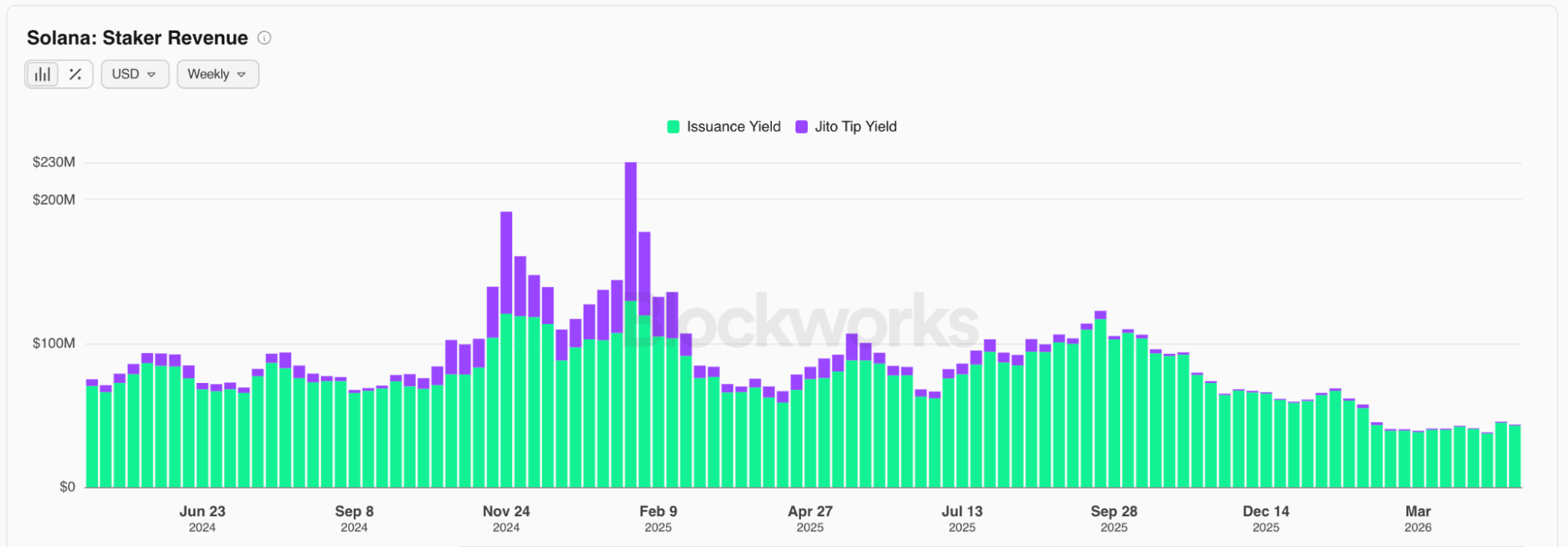Click the green Issuance Yield color swatch
The width and height of the screenshot is (1568, 547).
(673, 127)
